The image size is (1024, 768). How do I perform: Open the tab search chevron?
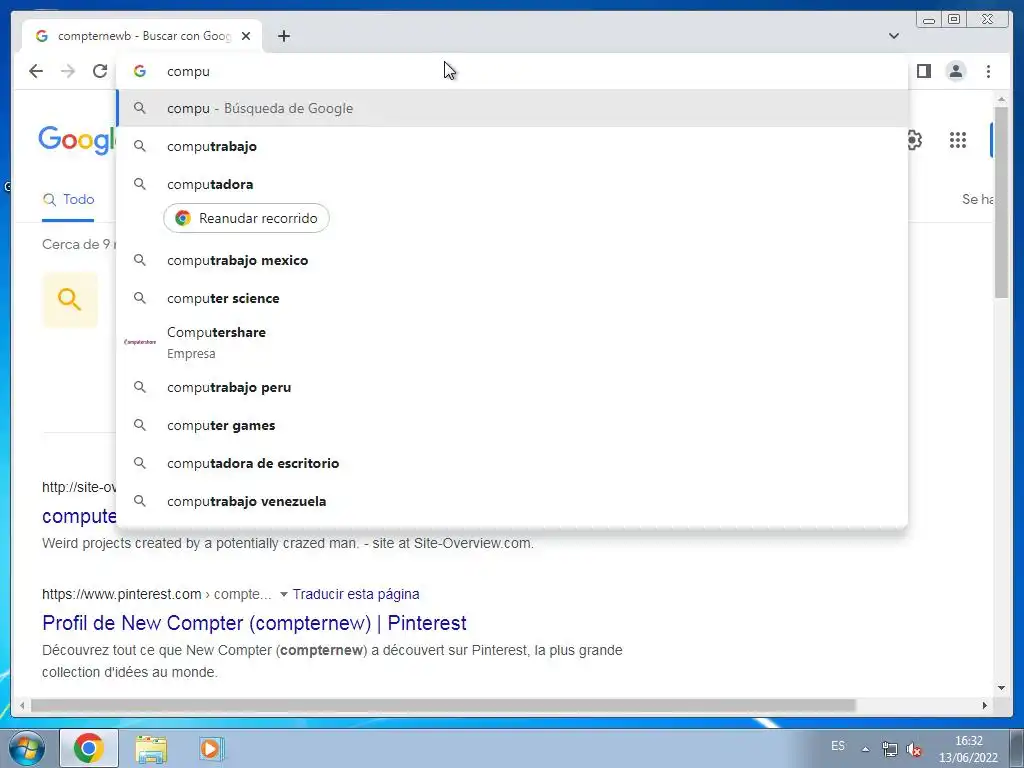pos(894,36)
